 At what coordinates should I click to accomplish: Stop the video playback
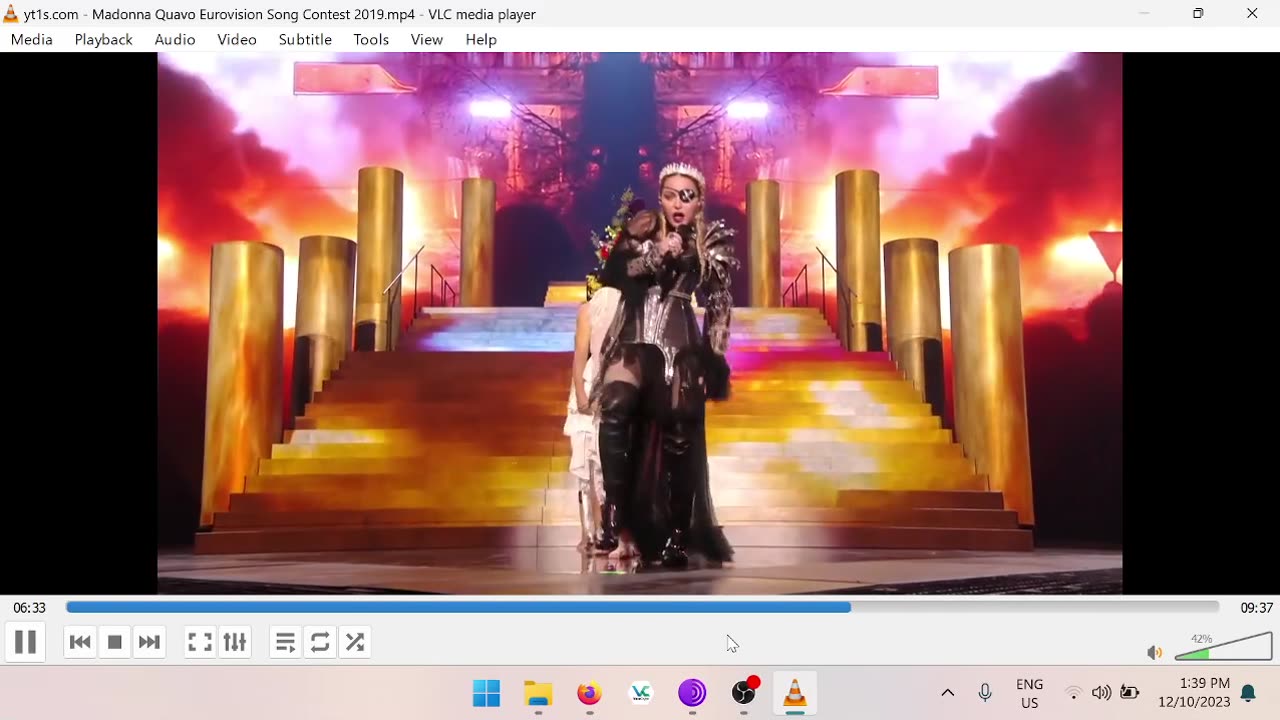(115, 642)
